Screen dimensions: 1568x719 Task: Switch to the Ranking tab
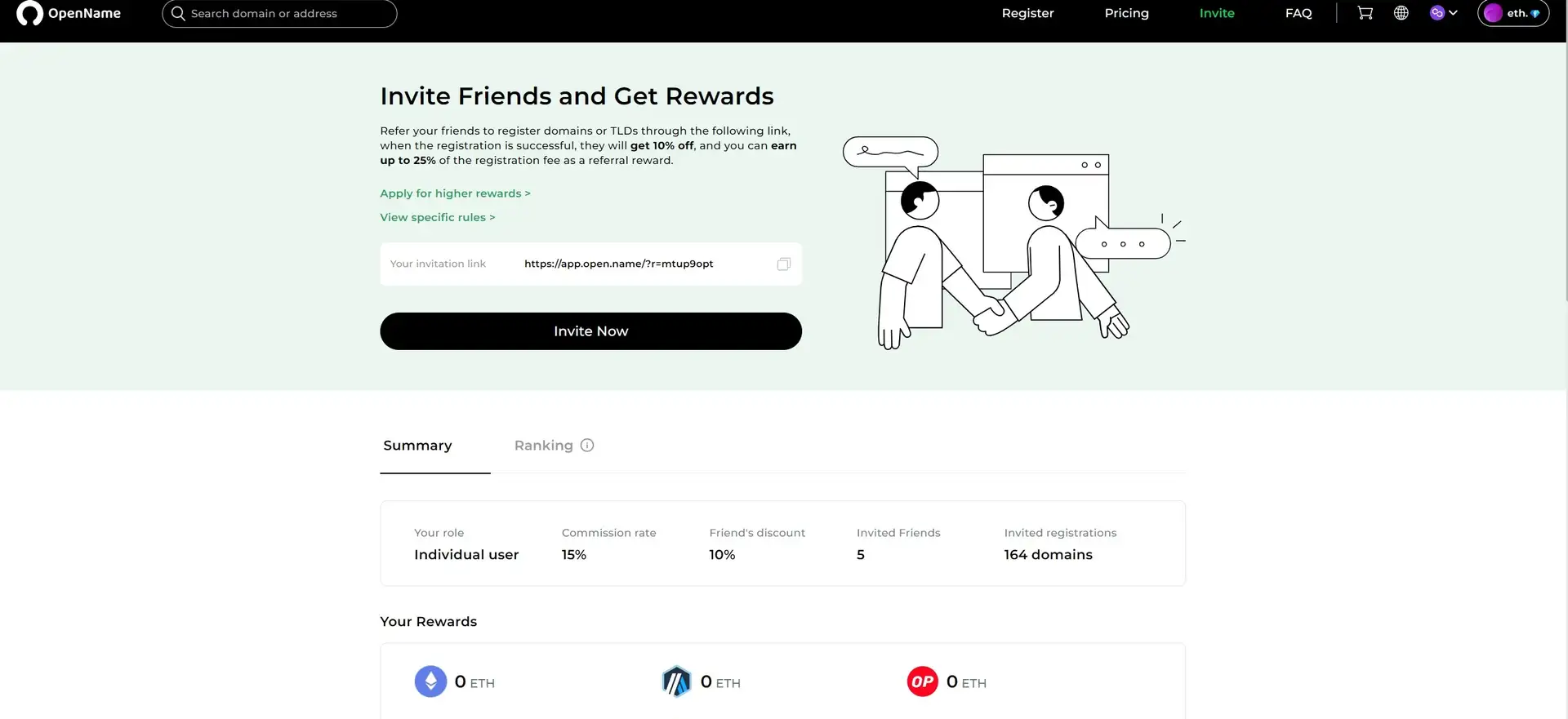(543, 446)
